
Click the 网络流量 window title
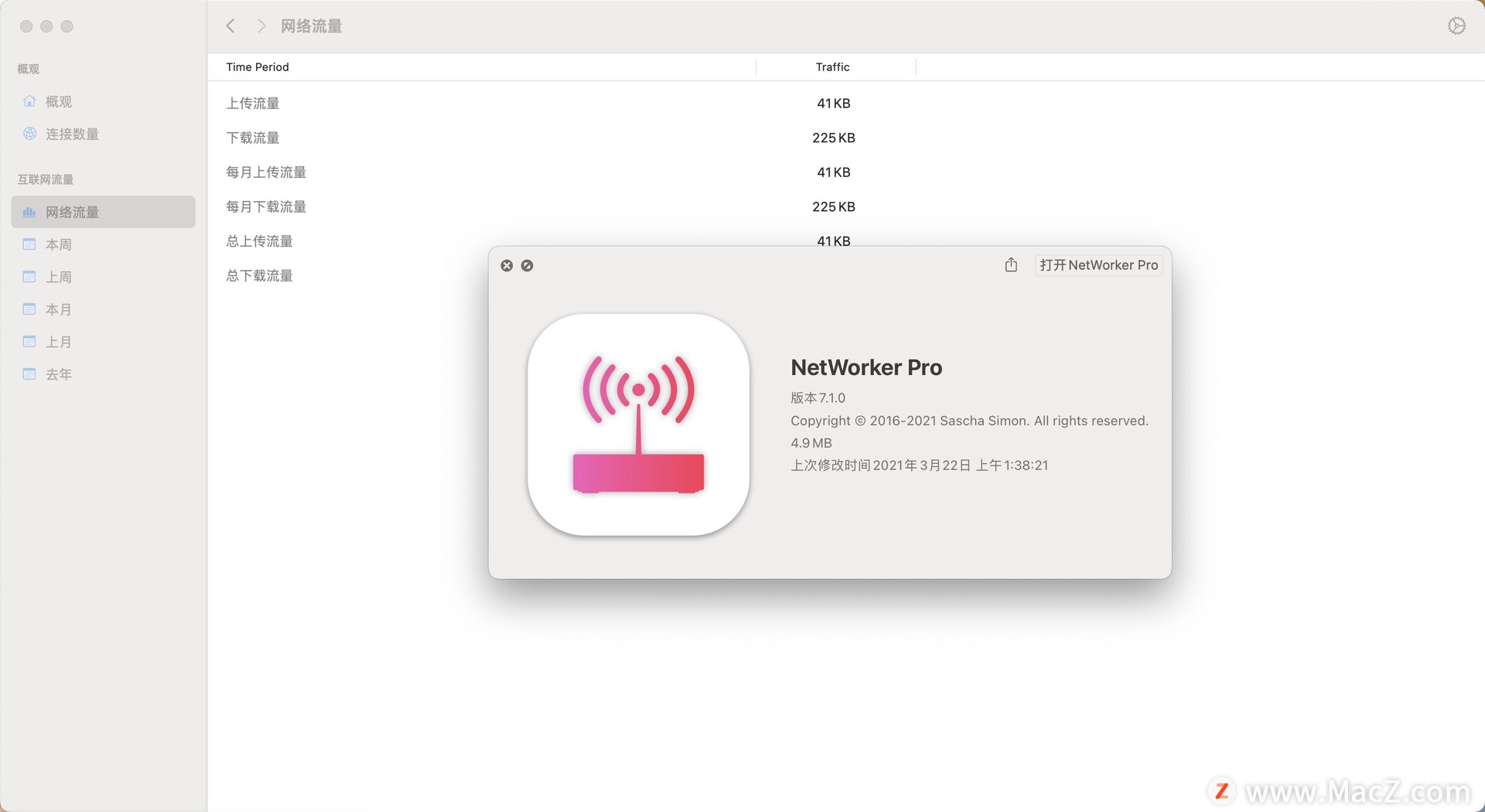[311, 26]
